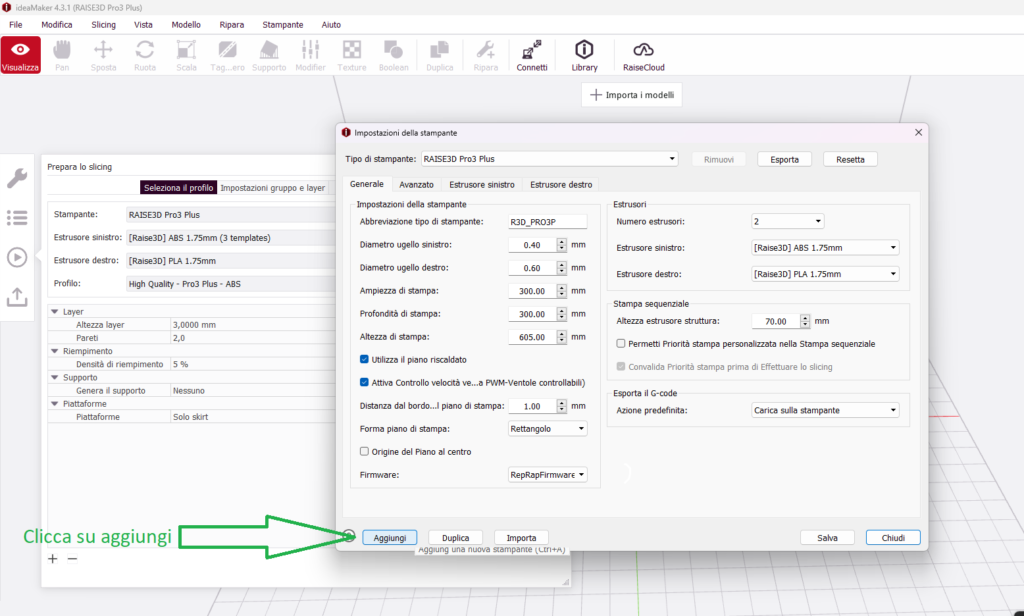Open Estrusore destro material dropdown in dialog
1024x616 pixels.
(x=825, y=274)
